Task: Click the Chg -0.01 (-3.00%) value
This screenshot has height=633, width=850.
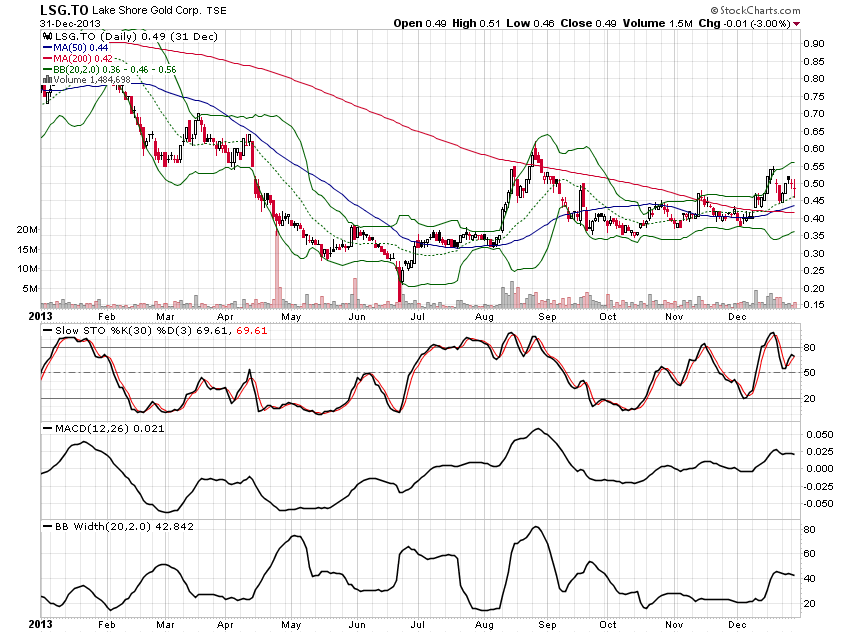Action: point(744,23)
